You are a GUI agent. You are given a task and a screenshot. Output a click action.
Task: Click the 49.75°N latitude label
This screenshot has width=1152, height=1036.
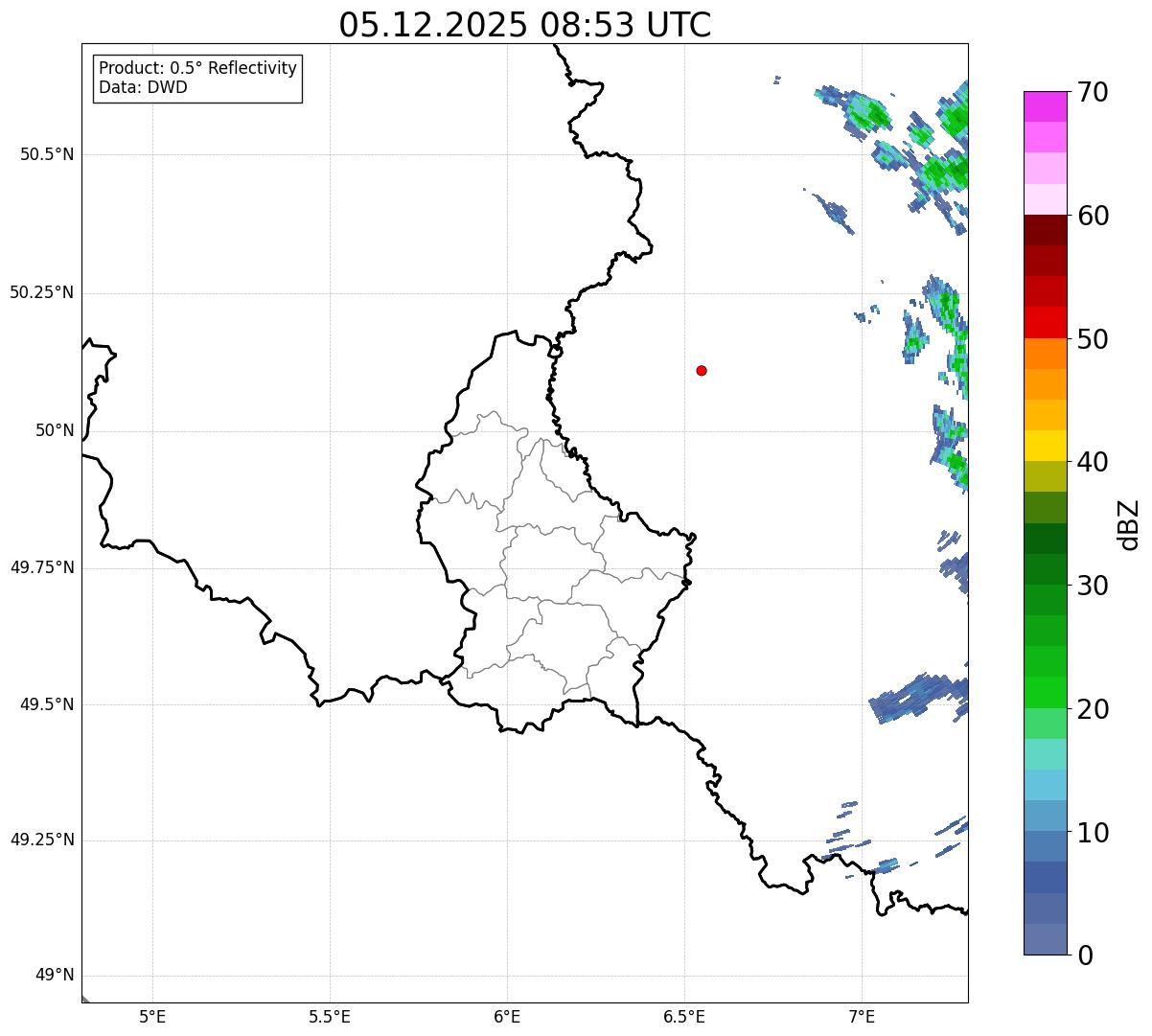pyautogui.click(x=42, y=567)
